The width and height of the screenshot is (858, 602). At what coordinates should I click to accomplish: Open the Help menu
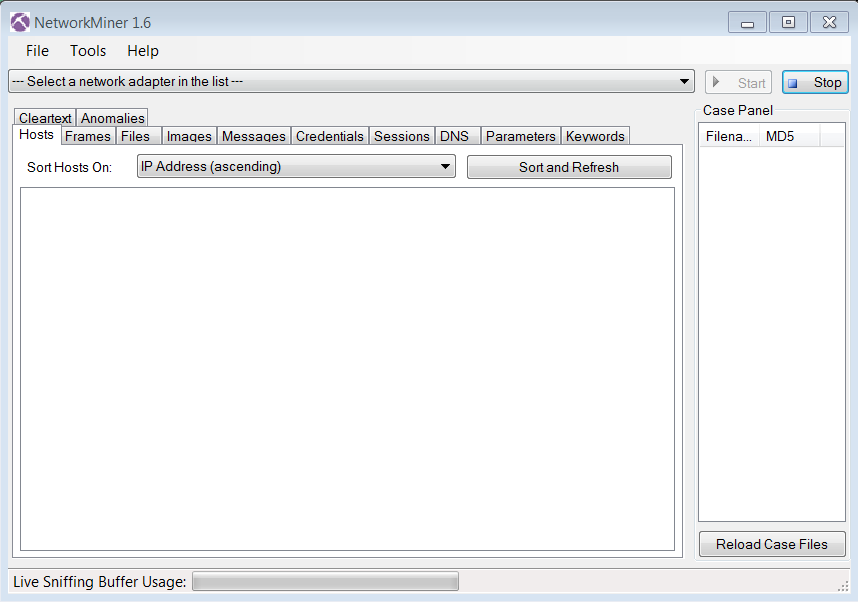(x=143, y=51)
